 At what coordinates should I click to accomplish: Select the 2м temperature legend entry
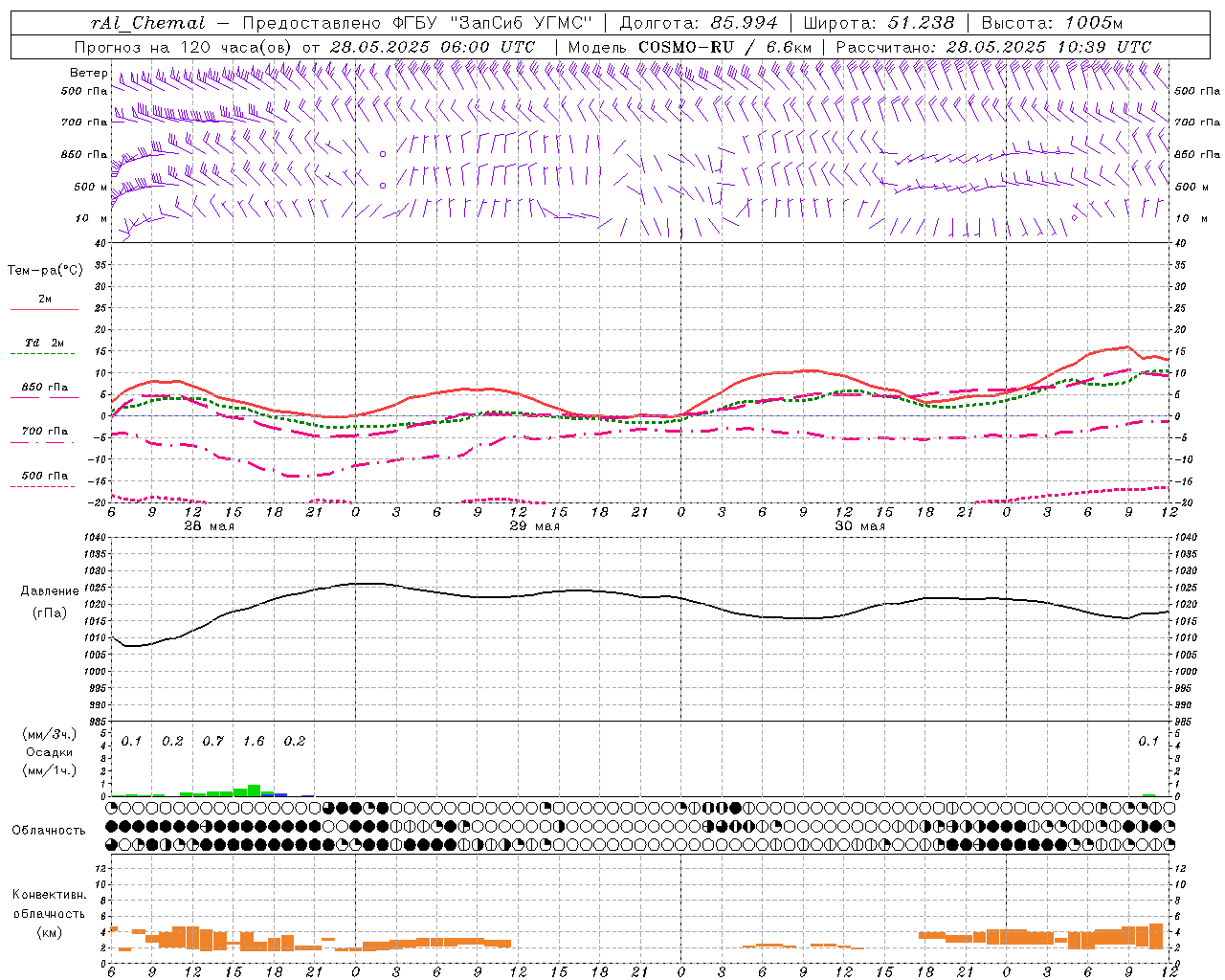[x=44, y=300]
